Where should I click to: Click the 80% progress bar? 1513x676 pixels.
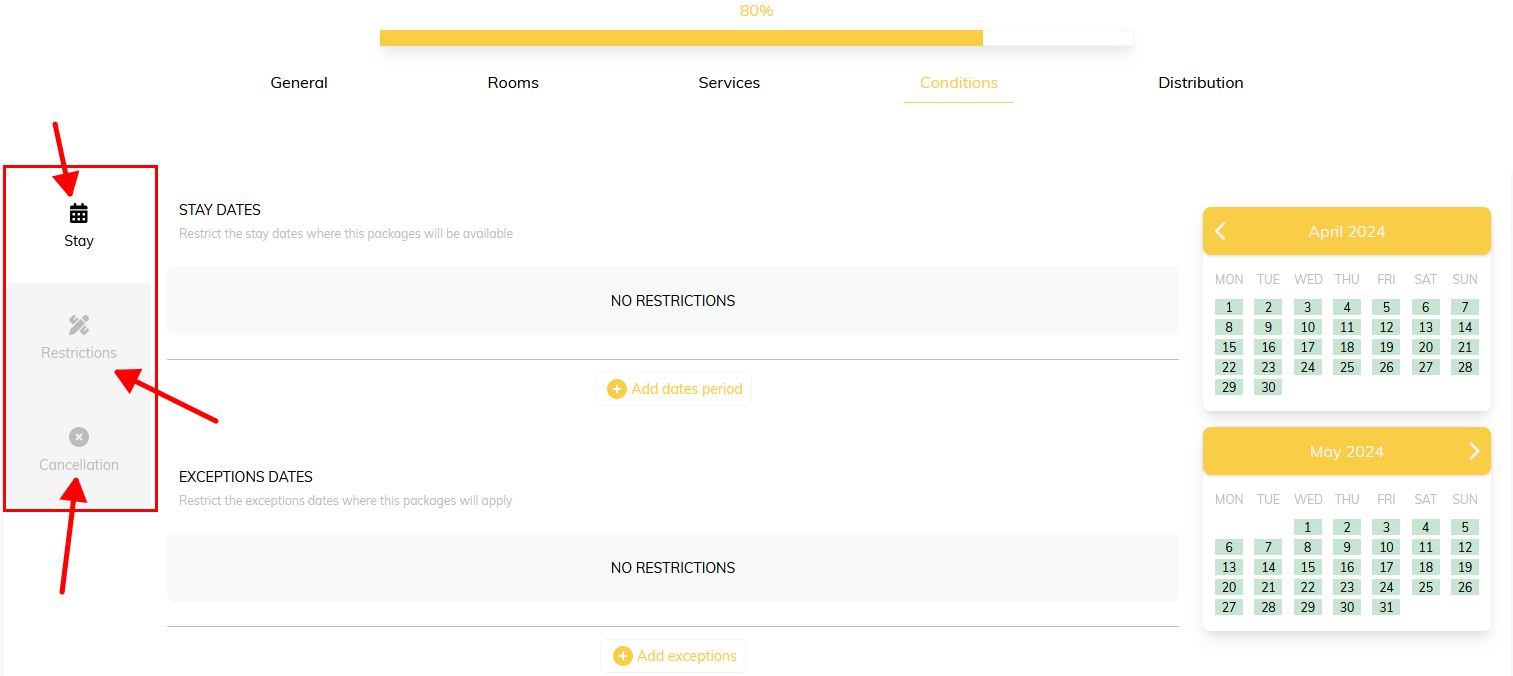pos(756,38)
